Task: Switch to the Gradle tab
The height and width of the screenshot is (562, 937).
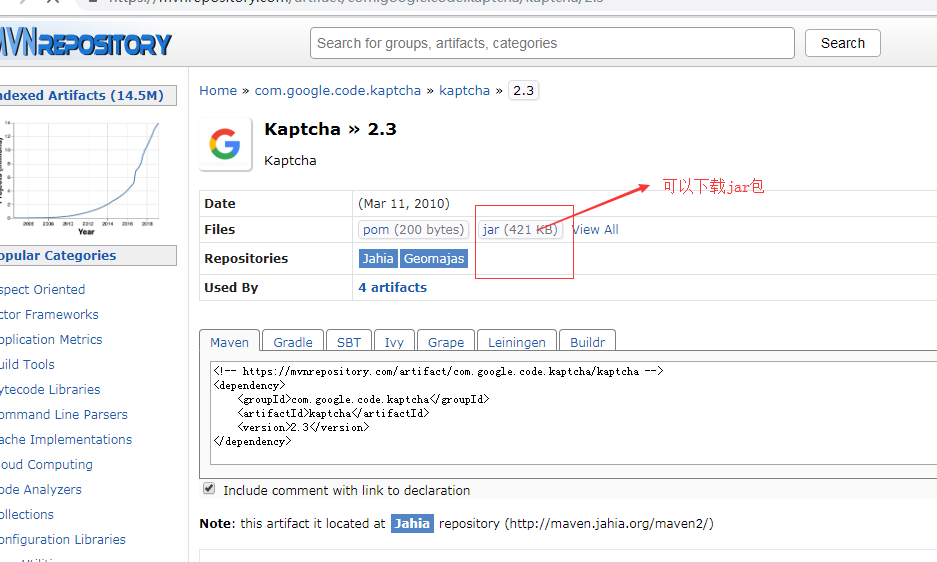Action: click(293, 342)
